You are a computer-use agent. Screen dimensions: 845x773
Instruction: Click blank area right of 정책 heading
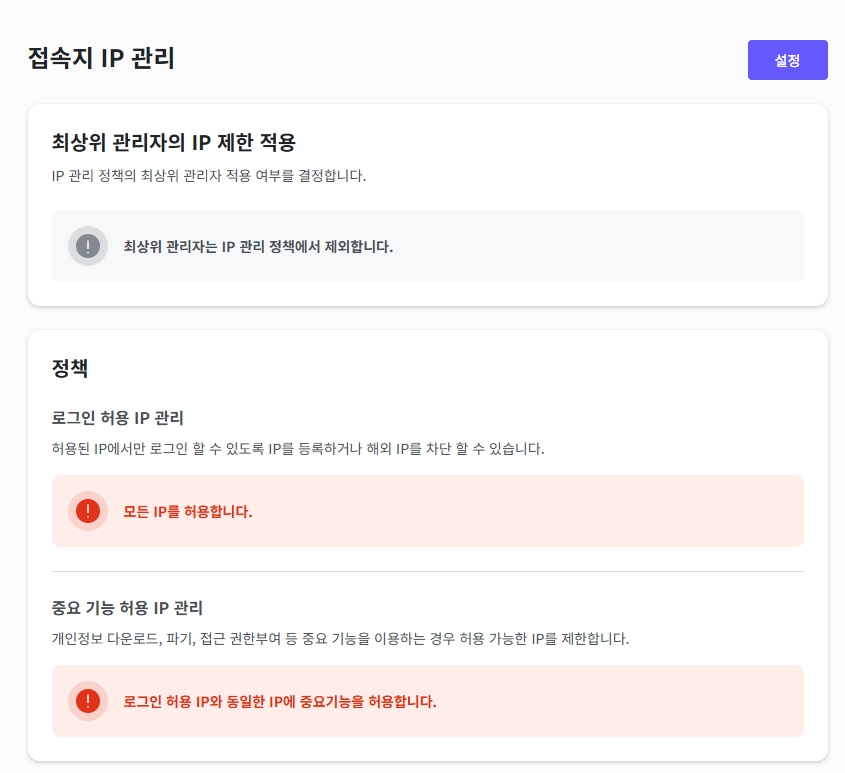click(x=450, y=368)
